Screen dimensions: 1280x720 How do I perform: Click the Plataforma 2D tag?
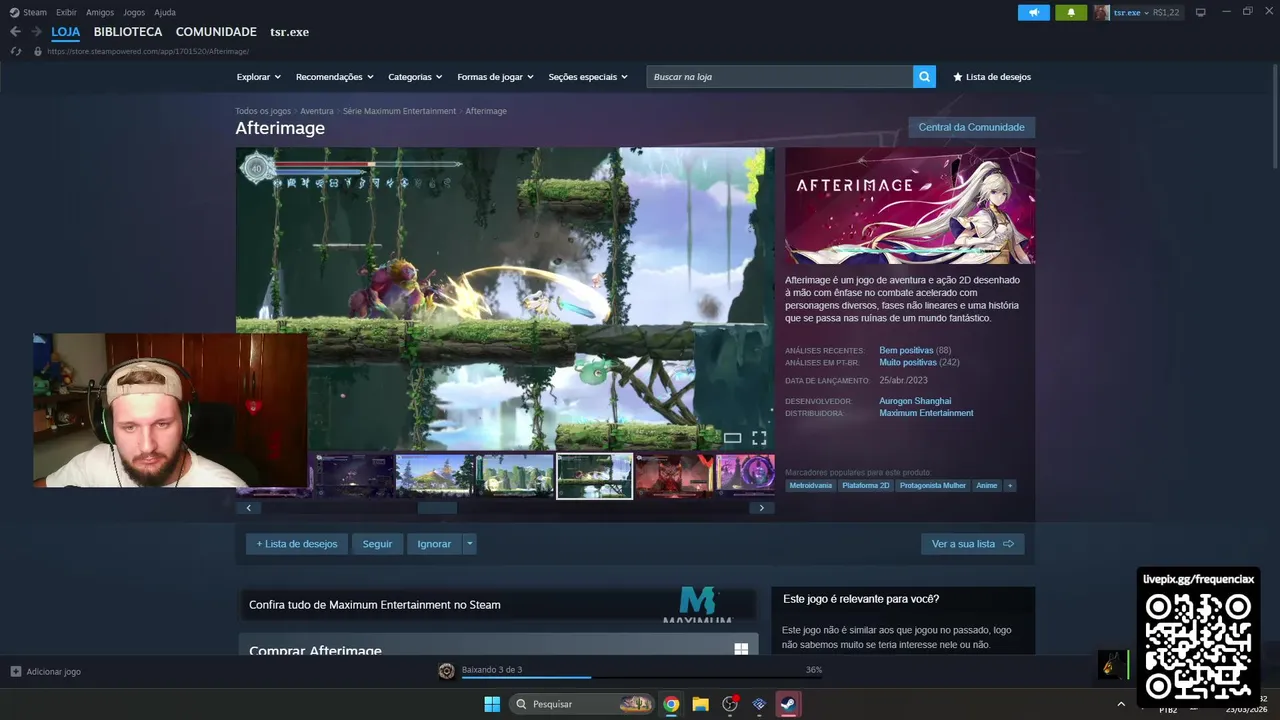[865, 485]
